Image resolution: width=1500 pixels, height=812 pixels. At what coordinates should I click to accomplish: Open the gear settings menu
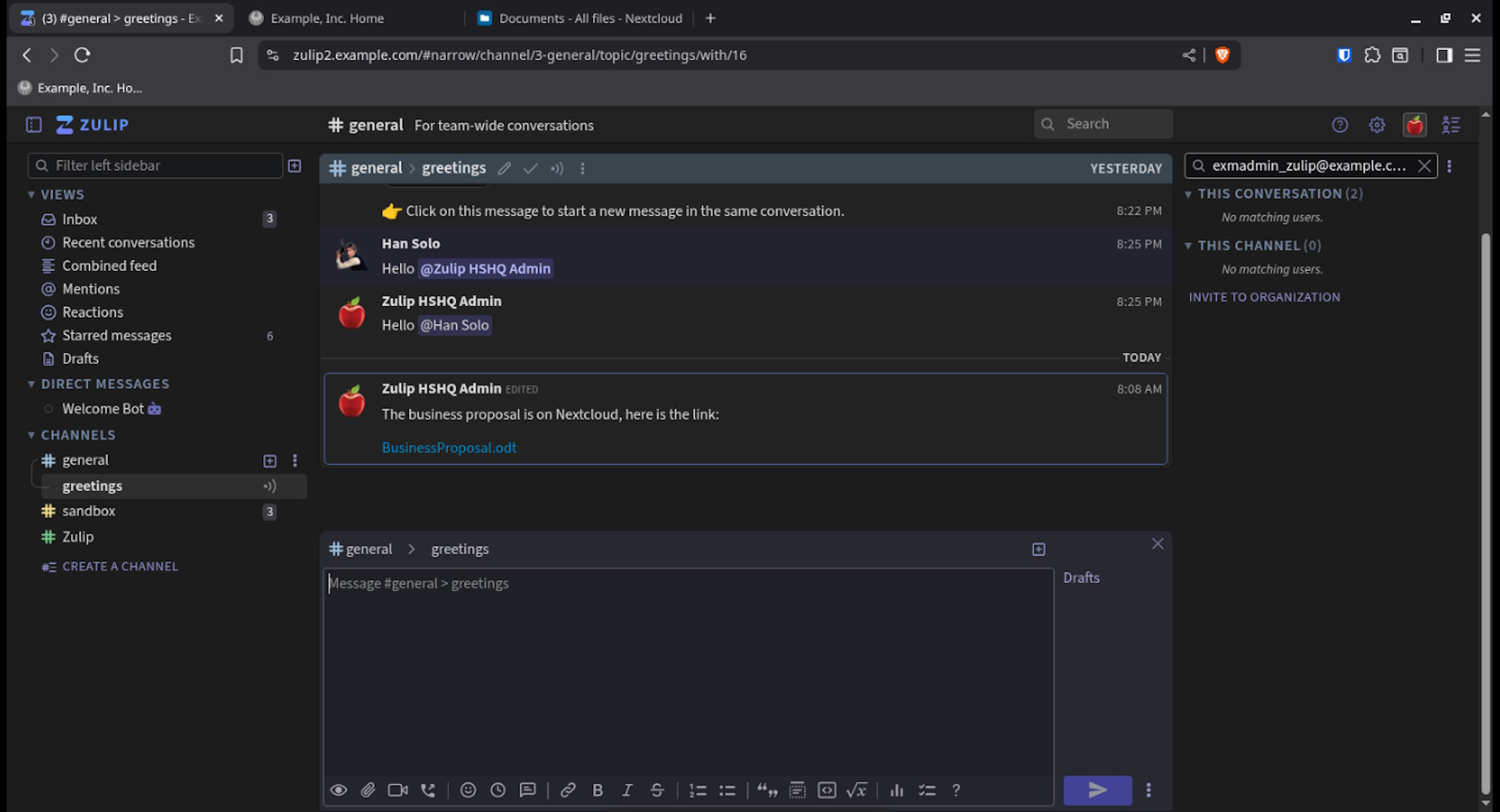1377,125
